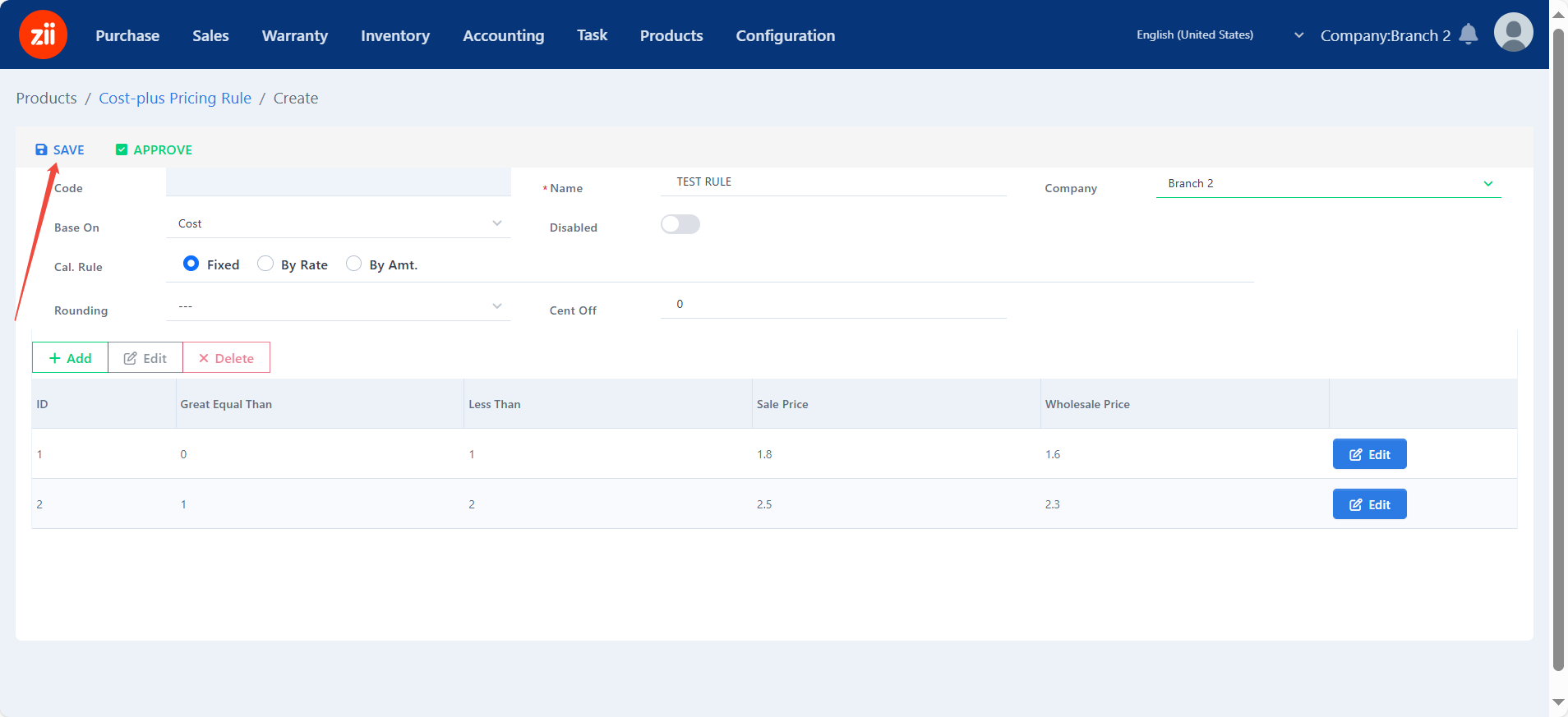1568x717 pixels.
Task: Approve the pricing rule
Action: (154, 149)
